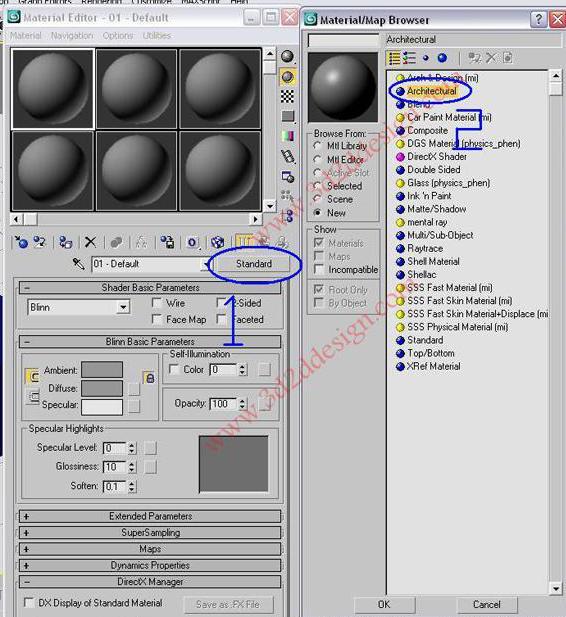Click the Help question mark in browser
The height and width of the screenshot is (617, 566).
pyautogui.click(x=538, y=19)
